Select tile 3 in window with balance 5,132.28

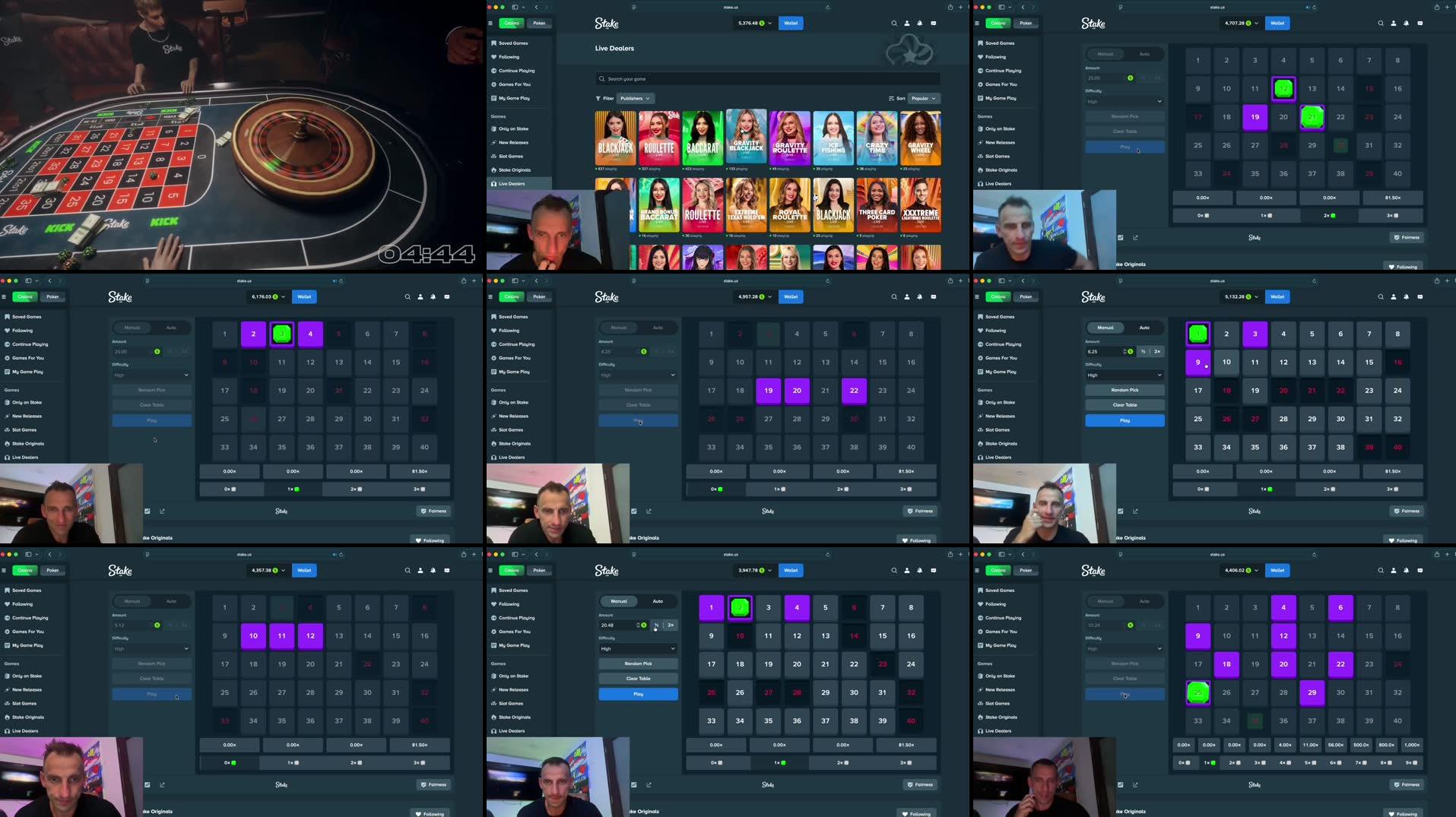(1255, 334)
